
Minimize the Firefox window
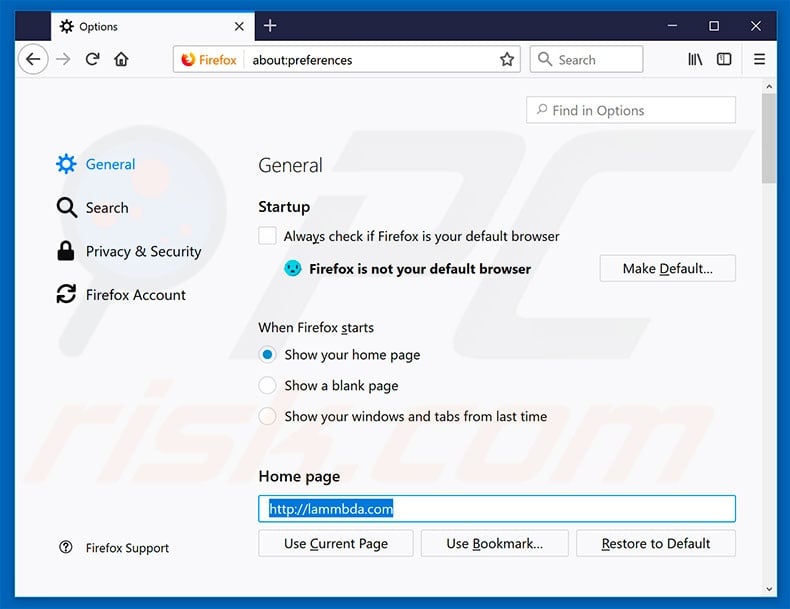pos(672,26)
